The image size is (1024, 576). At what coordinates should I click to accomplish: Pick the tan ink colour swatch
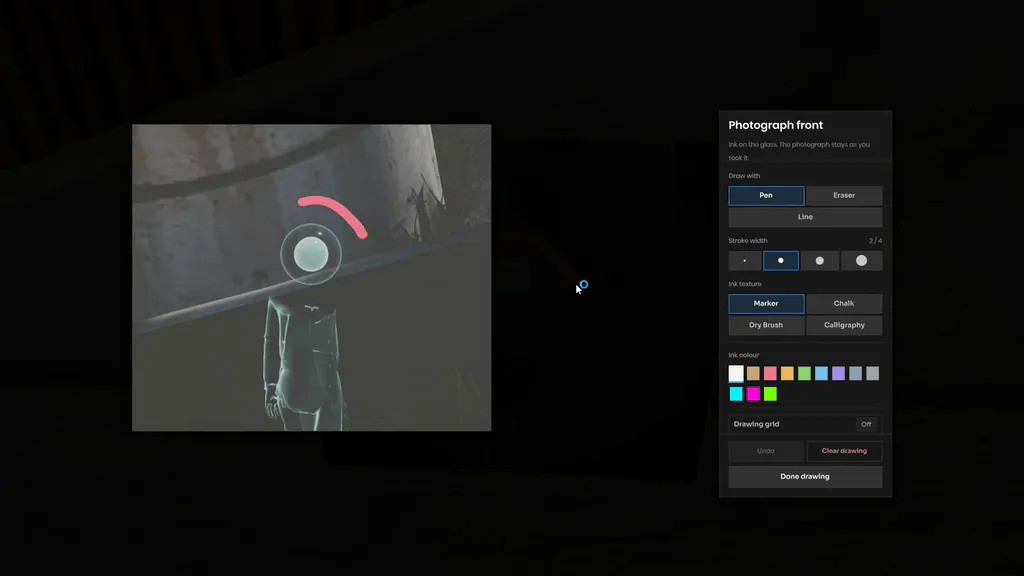click(753, 374)
